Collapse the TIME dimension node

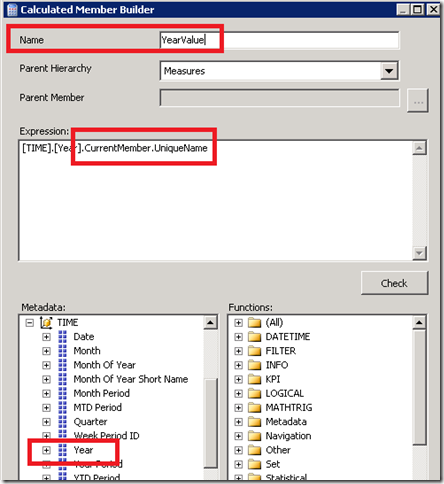pyautogui.click(x=30, y=323)
